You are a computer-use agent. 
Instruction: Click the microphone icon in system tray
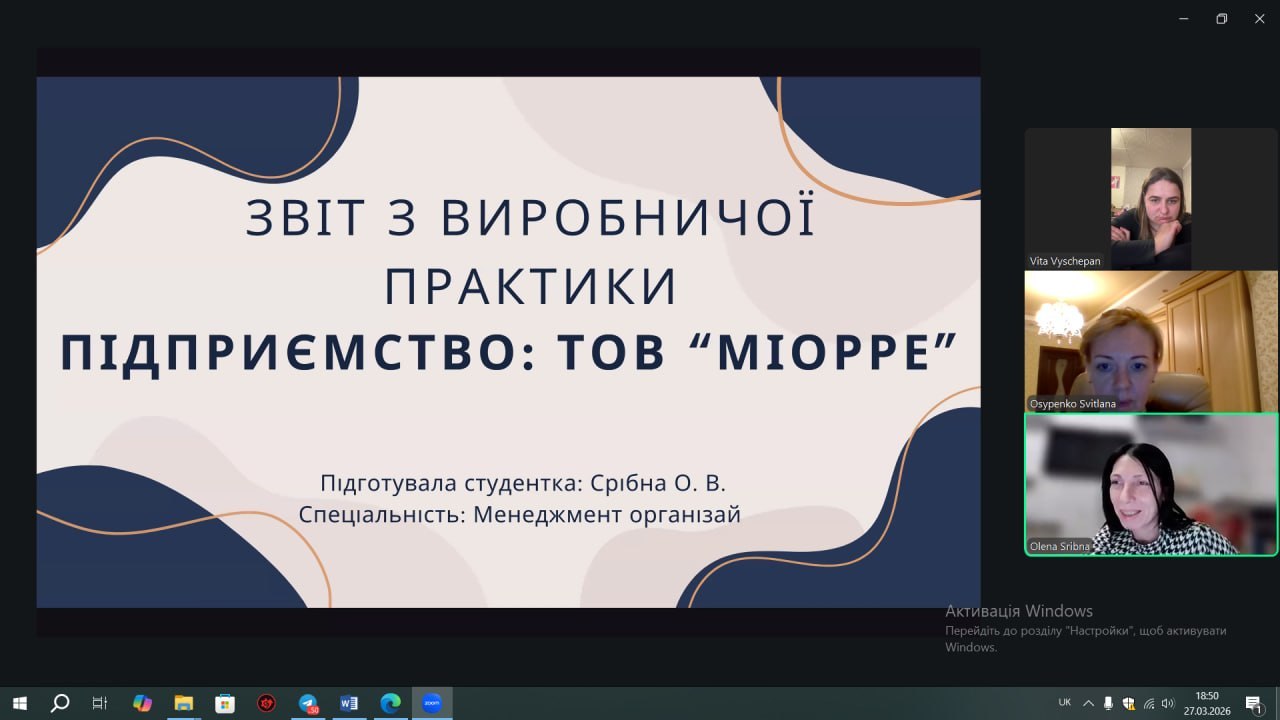click(x=1108, y=703)
